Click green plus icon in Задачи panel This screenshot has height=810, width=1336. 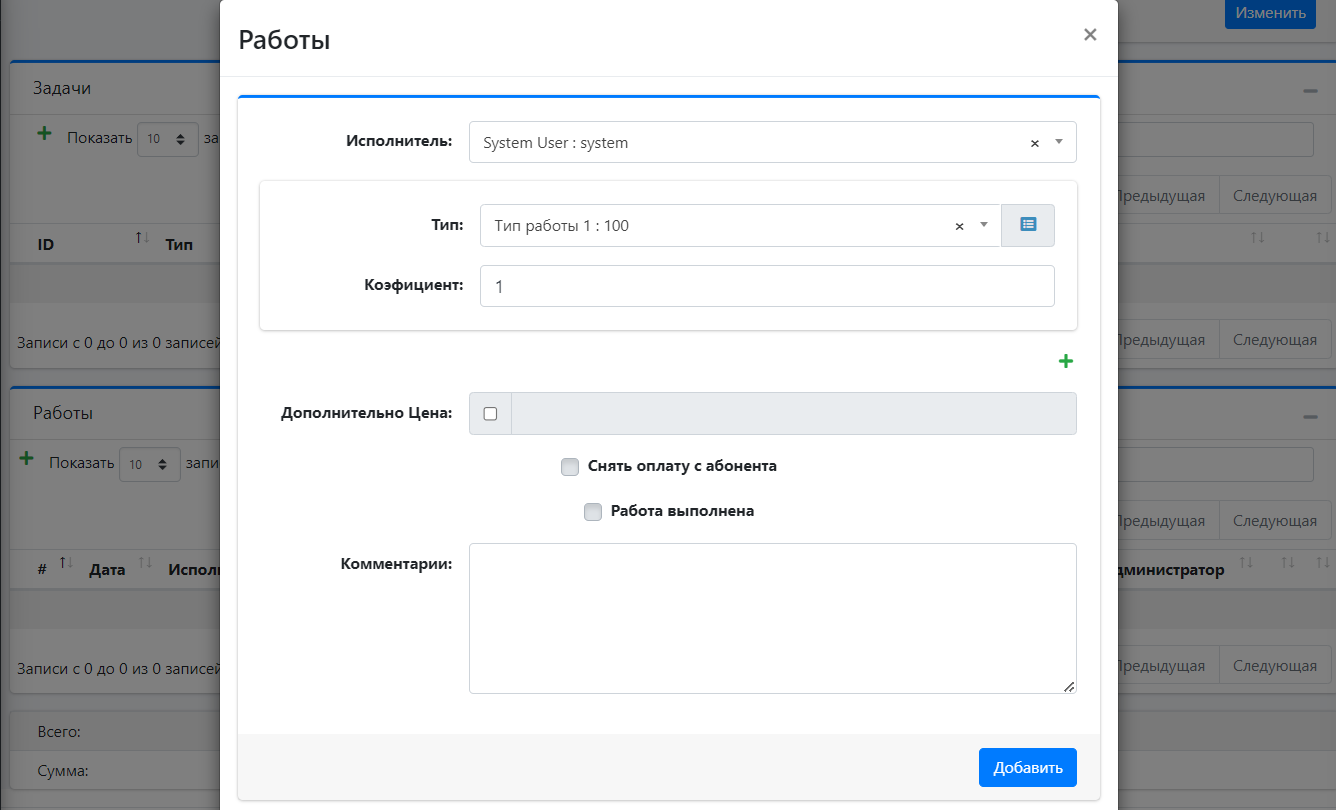click(44, 134)
